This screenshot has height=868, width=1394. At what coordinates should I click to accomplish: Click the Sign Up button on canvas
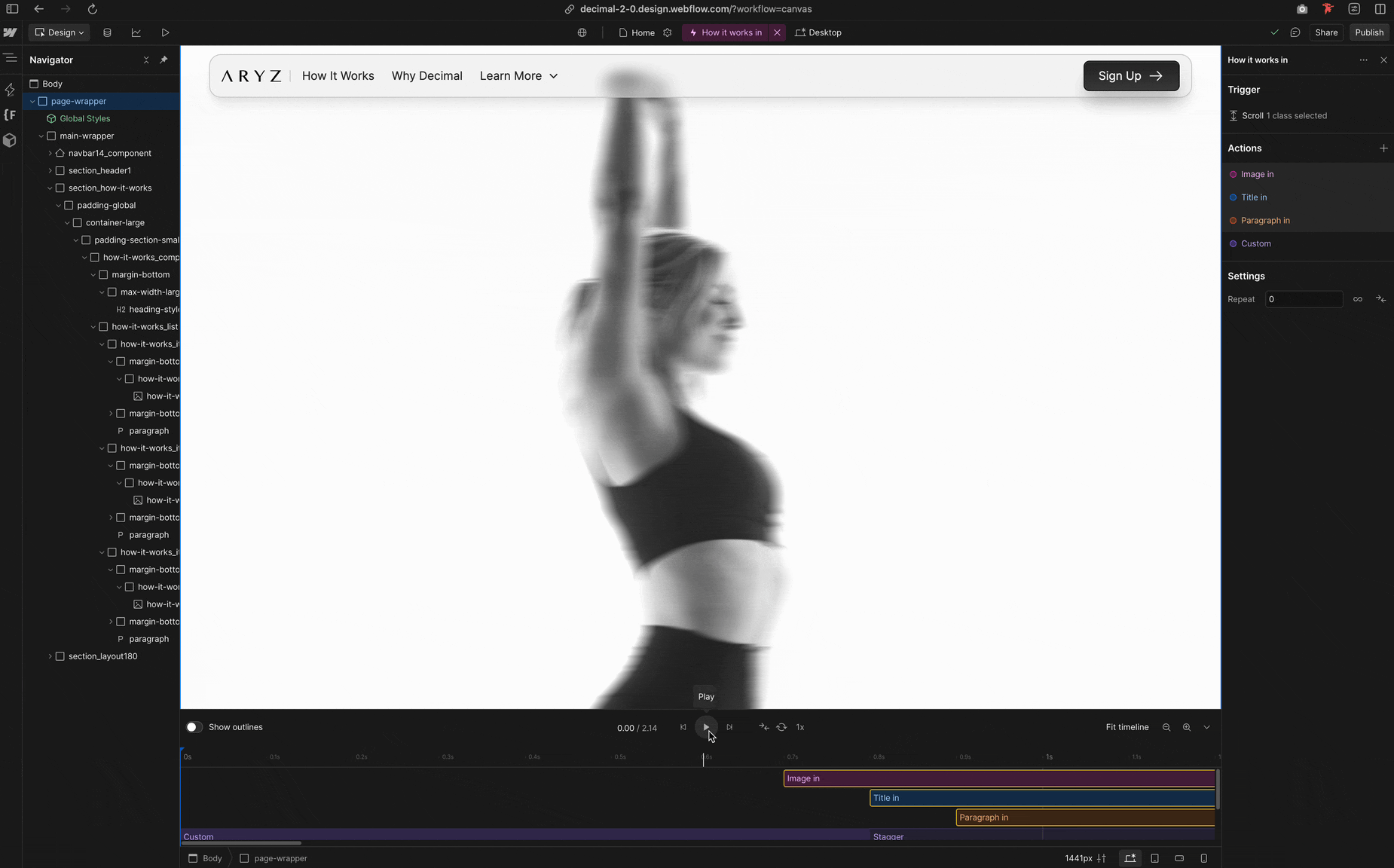(x=1131, y=76)
